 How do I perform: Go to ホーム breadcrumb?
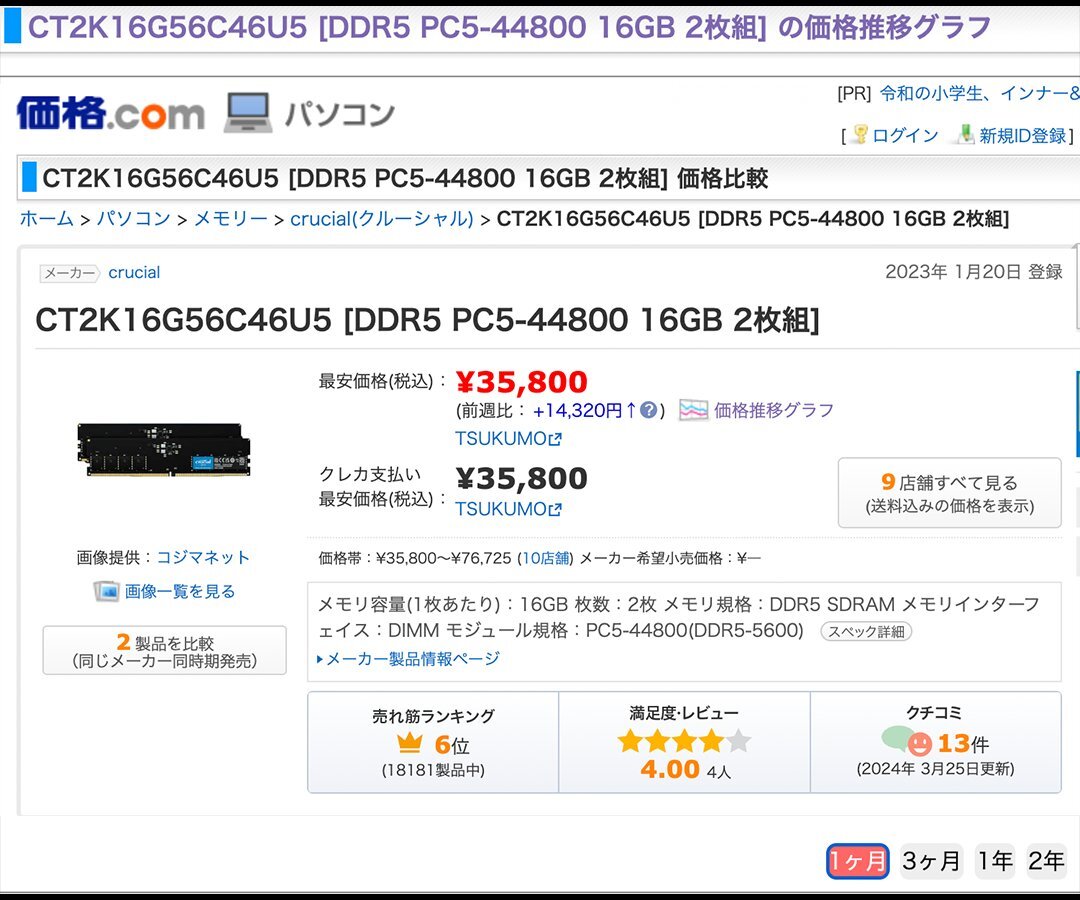[46, 219]
